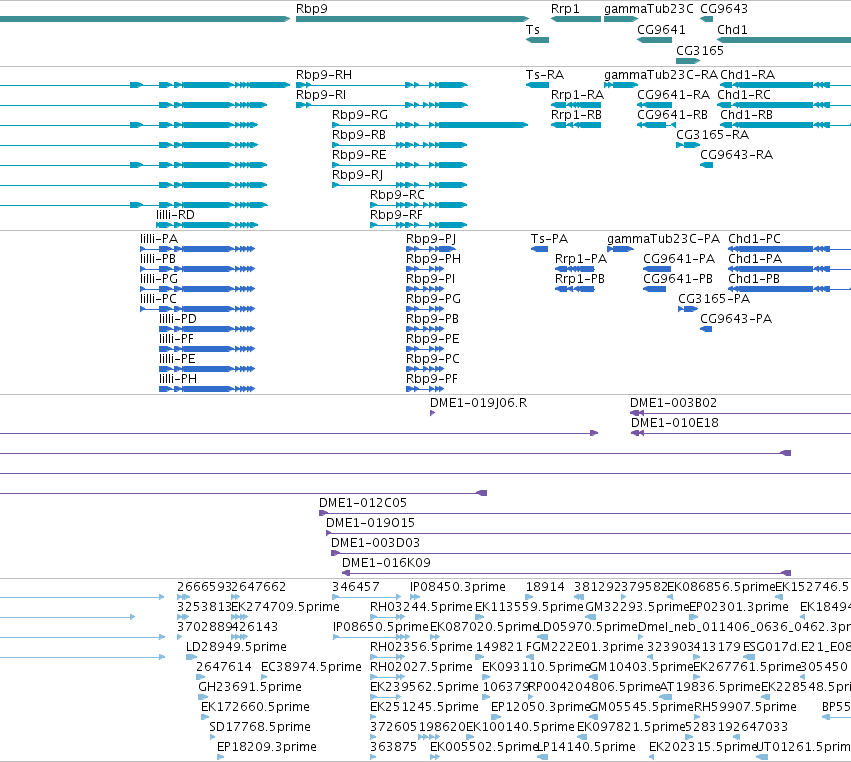
Task: Click the Rbp9 gene label
Action: [312, 9]
